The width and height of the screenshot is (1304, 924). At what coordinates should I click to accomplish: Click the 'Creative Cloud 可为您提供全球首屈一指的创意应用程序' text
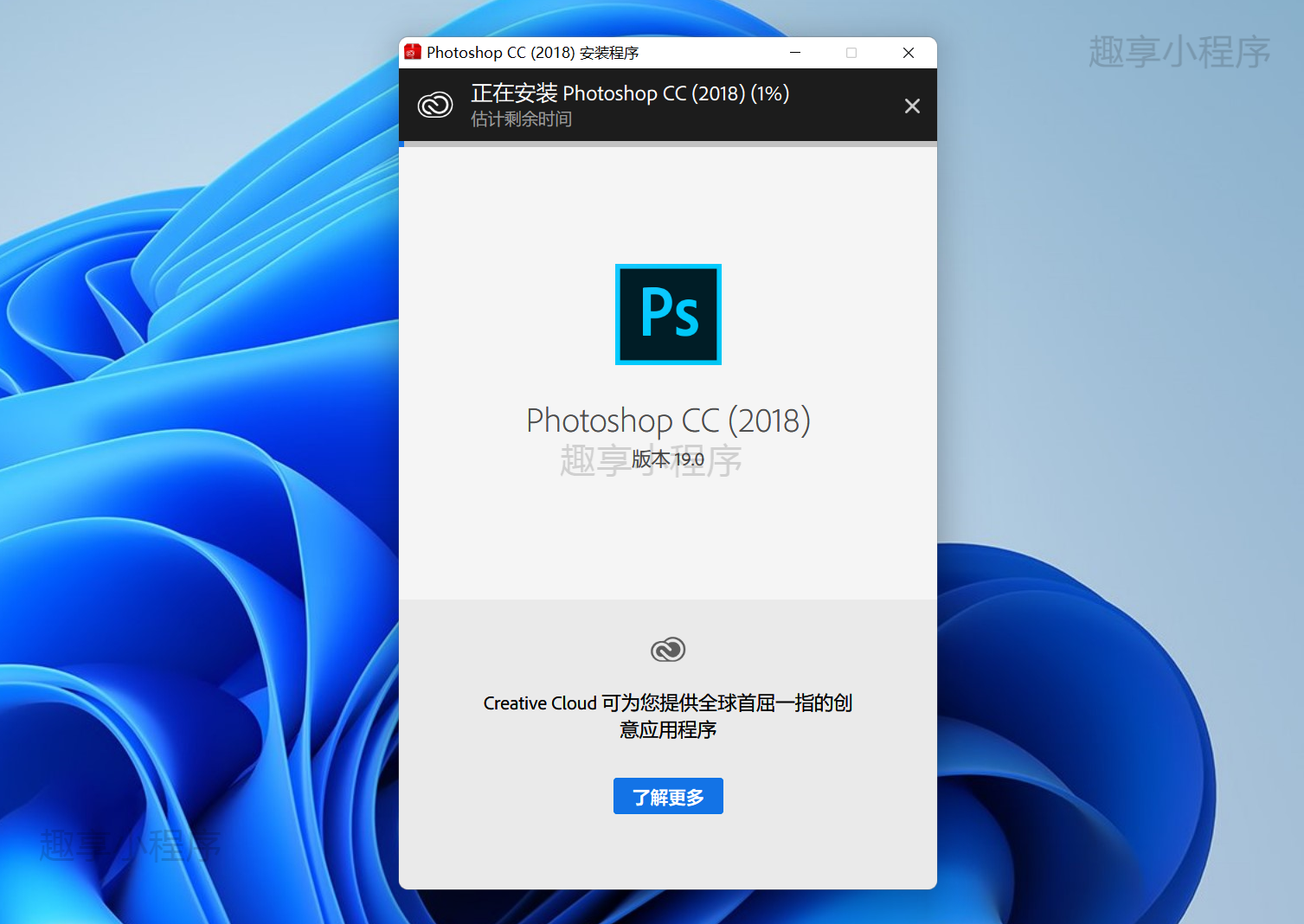668,716
